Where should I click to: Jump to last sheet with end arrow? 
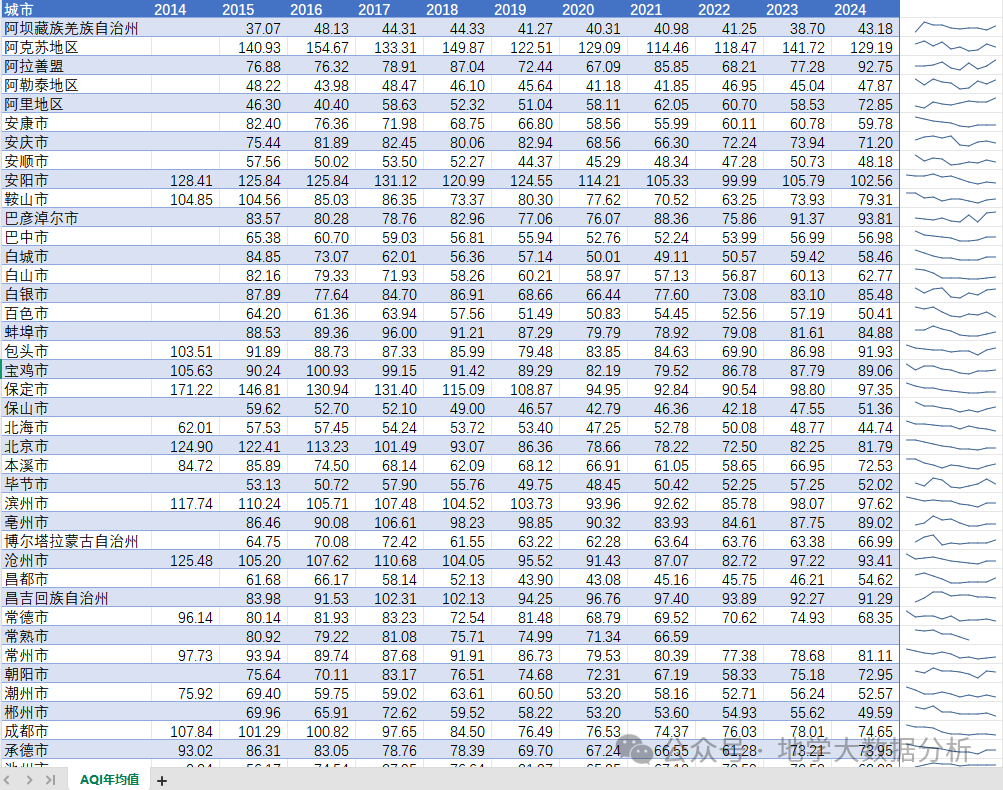[51, 780]
